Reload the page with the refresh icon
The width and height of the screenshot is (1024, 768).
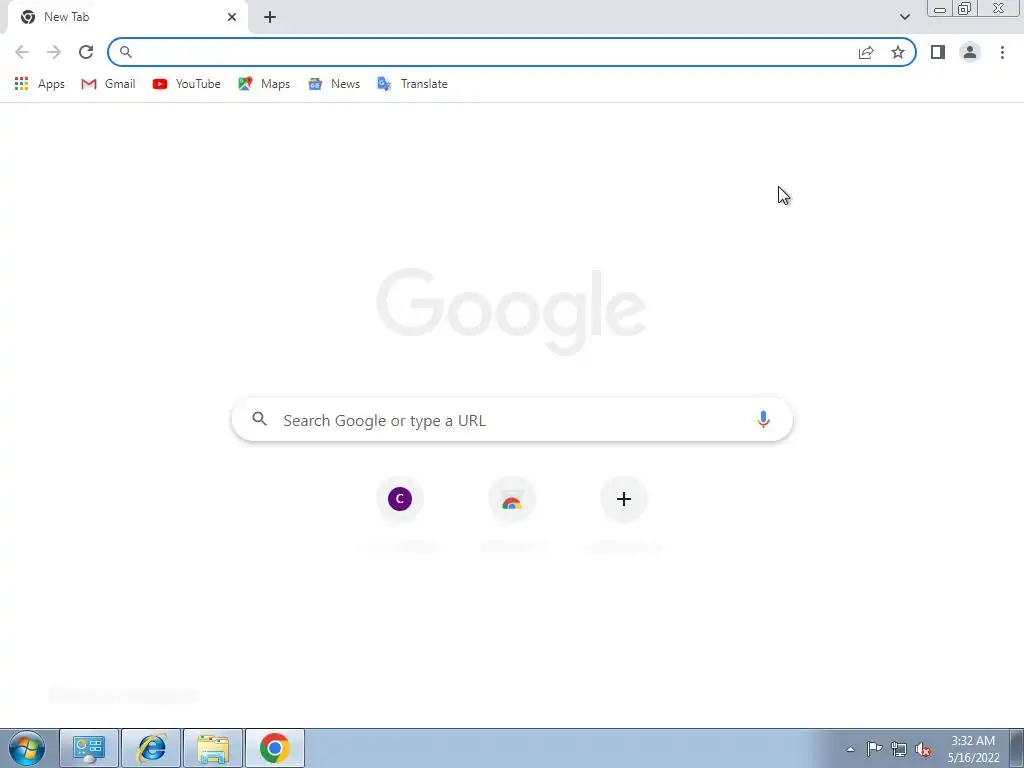click(x=86, y=52)
